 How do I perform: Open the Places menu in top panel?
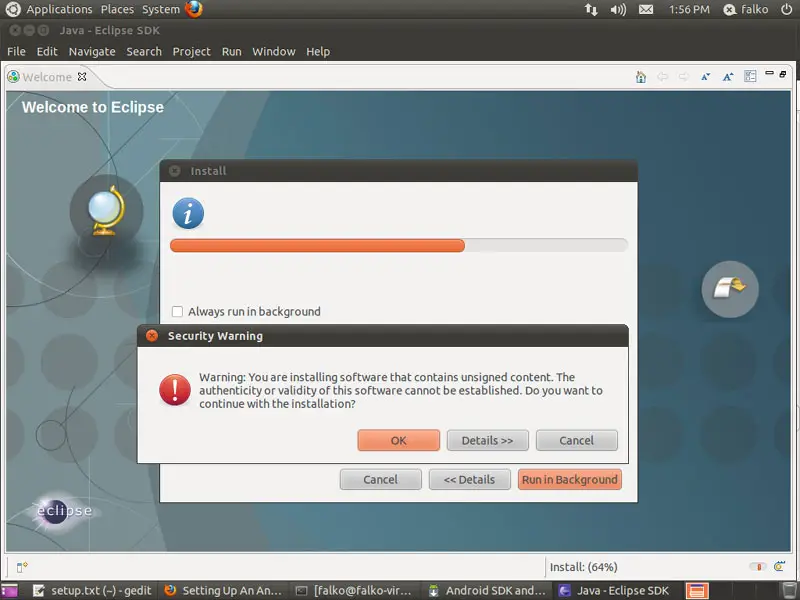117,9
